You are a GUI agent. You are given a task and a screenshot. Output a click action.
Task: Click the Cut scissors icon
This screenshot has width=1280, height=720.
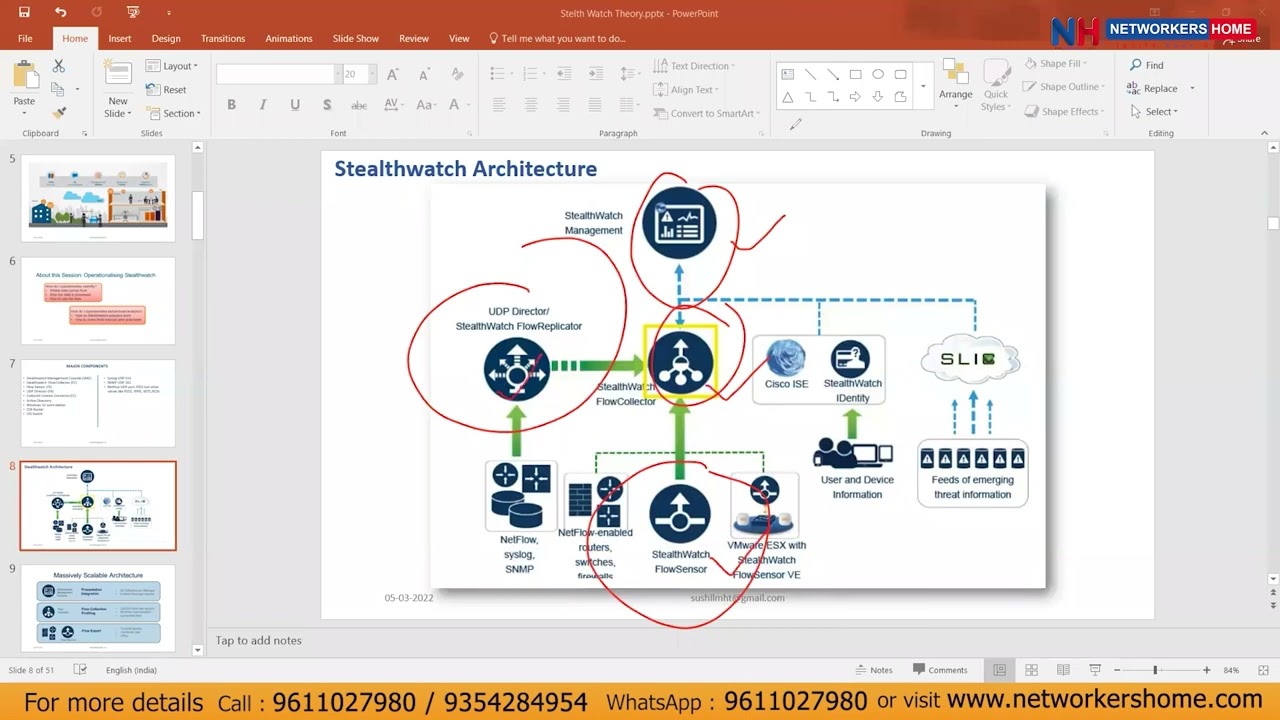(x=59, y=66)
